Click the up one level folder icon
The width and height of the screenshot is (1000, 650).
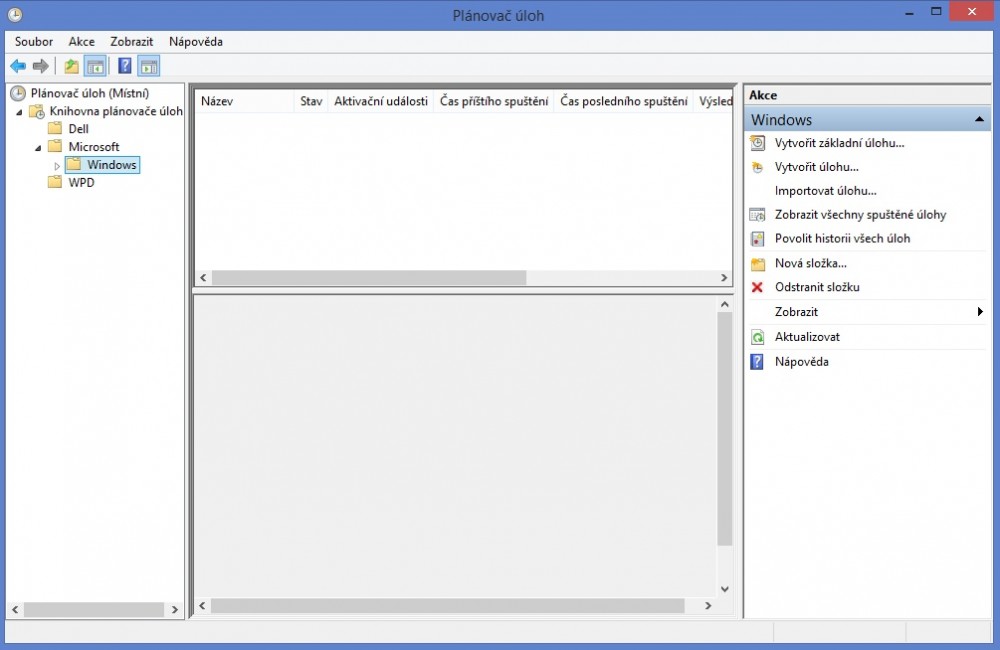pos(71,67)
